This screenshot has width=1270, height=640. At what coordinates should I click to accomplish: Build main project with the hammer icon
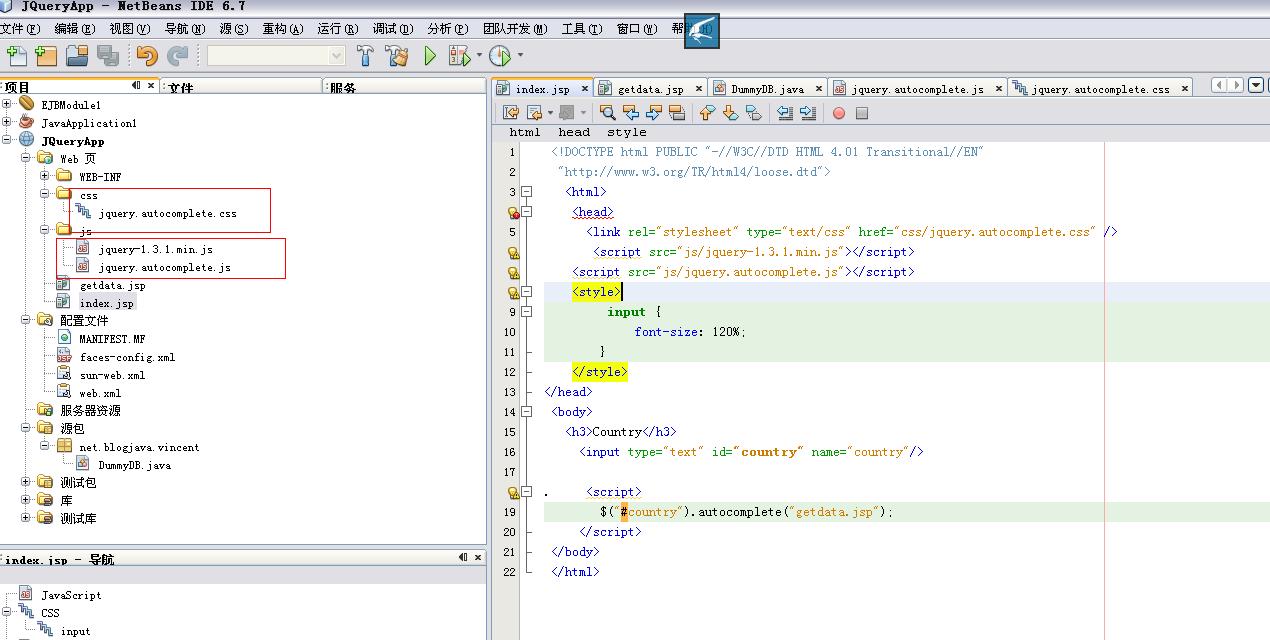(x=365, y=56)
